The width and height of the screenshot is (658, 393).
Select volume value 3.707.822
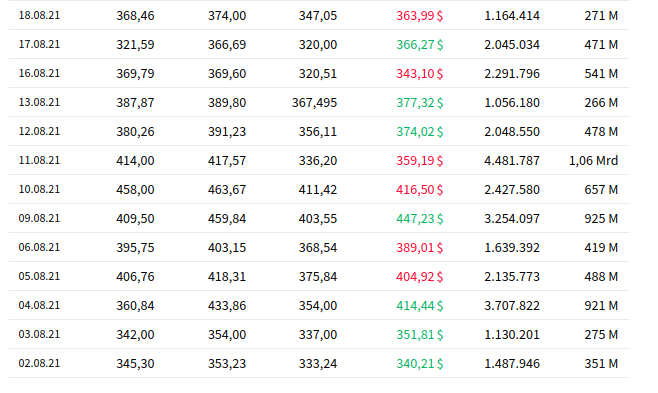click(x=512, y=305)
